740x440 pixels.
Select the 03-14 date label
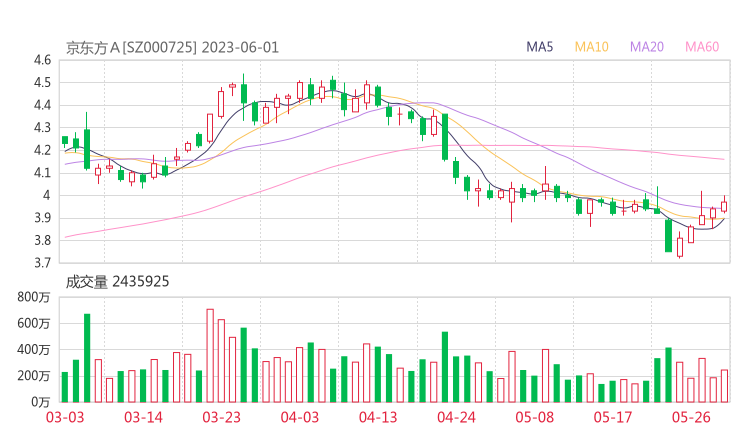coord(143,417)
